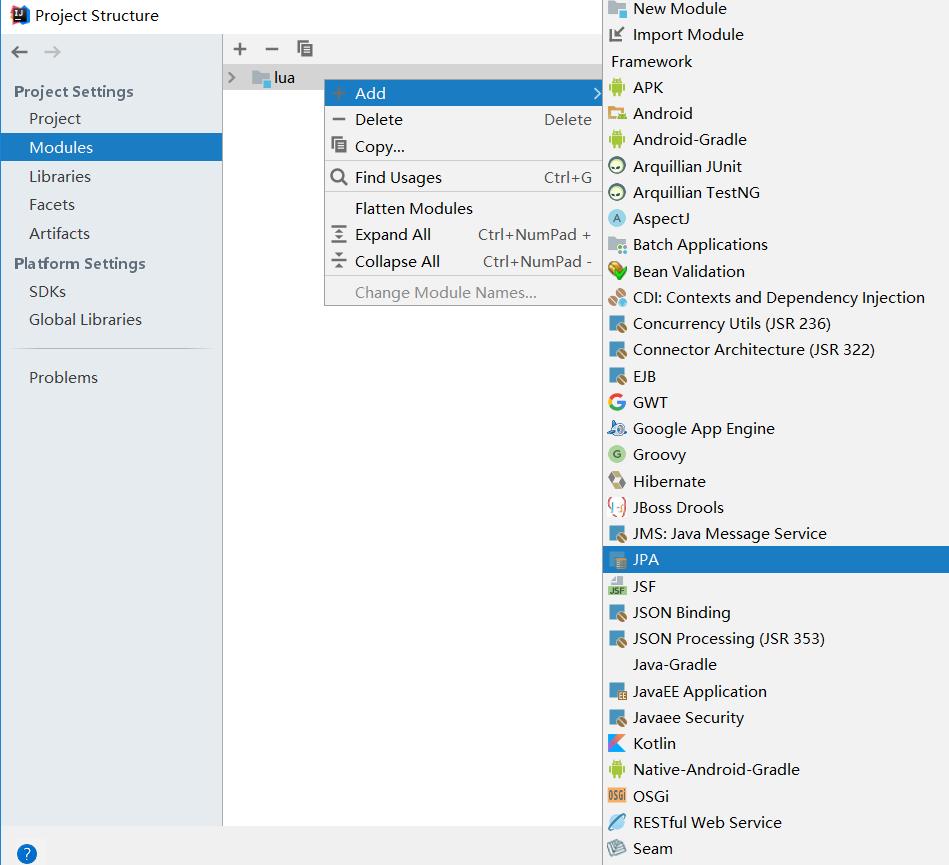Click the Arquillian TestNG icon
949x865 pixels.
click(x=617, y=192)
